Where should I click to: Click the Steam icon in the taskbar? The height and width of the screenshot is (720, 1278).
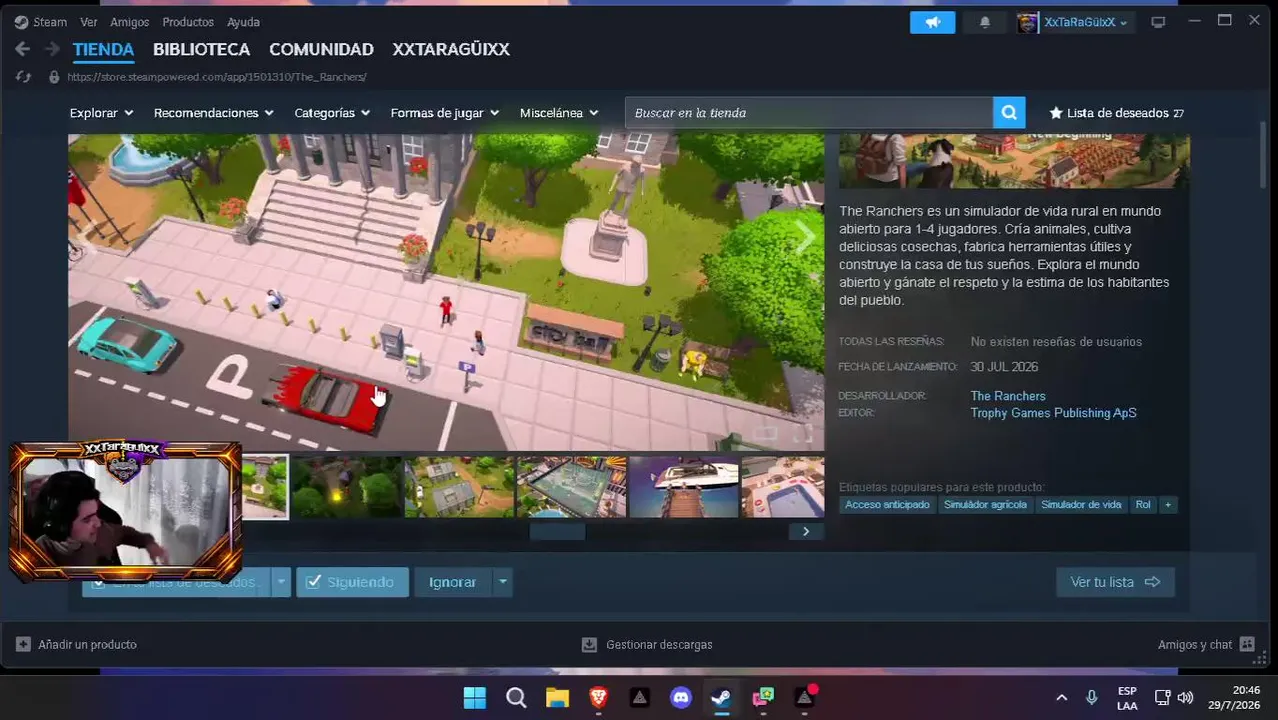click(721, 697)
